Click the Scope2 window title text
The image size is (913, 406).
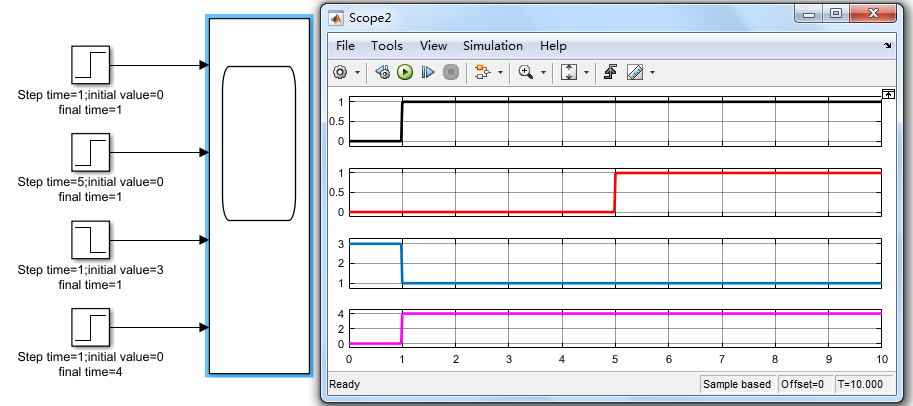click(x=370, y=17)
